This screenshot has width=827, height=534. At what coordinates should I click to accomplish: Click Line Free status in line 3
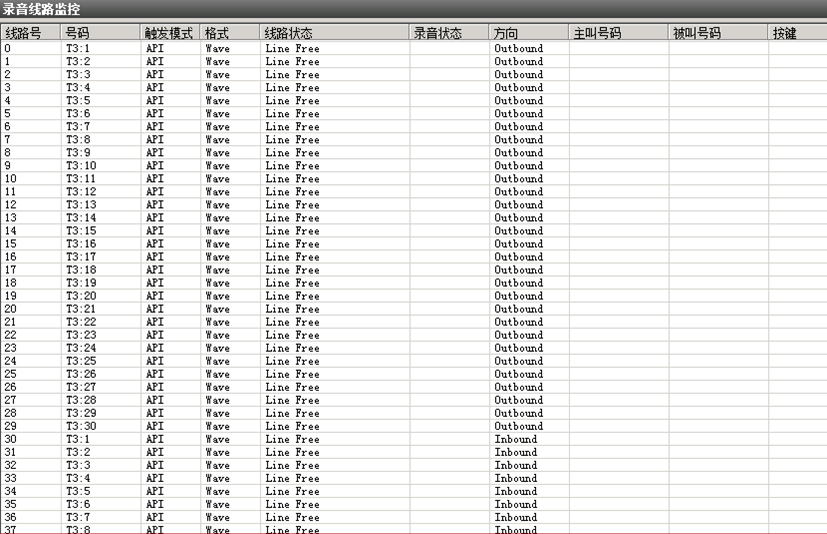pos(292,88)
